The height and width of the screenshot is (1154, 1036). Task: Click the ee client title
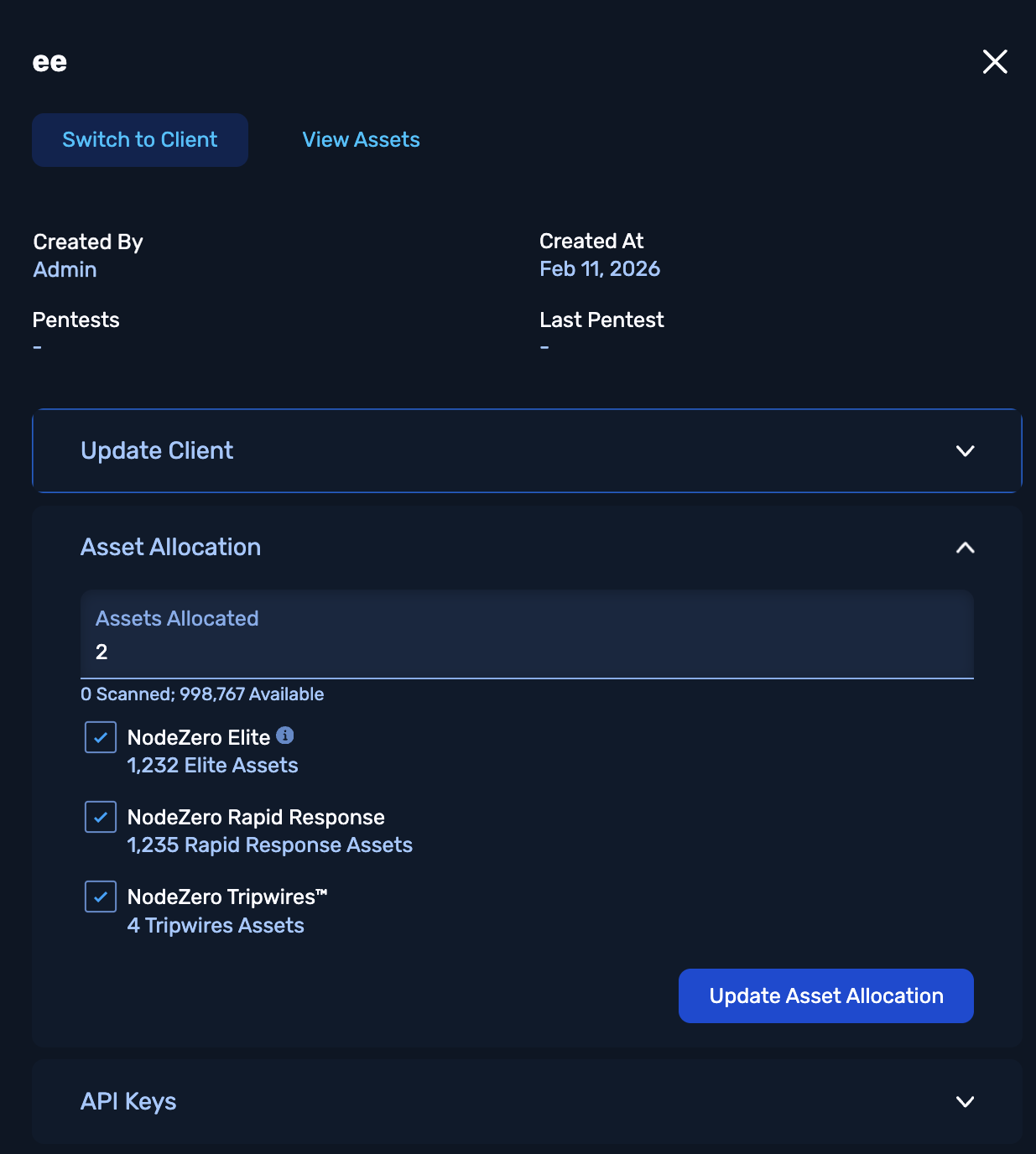(49, 61)
